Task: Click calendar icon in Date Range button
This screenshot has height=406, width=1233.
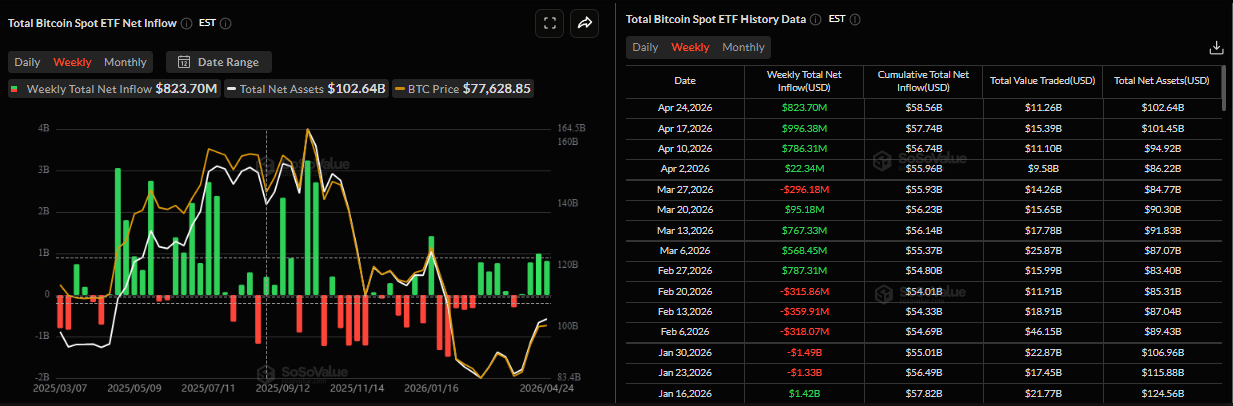Action: [x=184, y=62]
